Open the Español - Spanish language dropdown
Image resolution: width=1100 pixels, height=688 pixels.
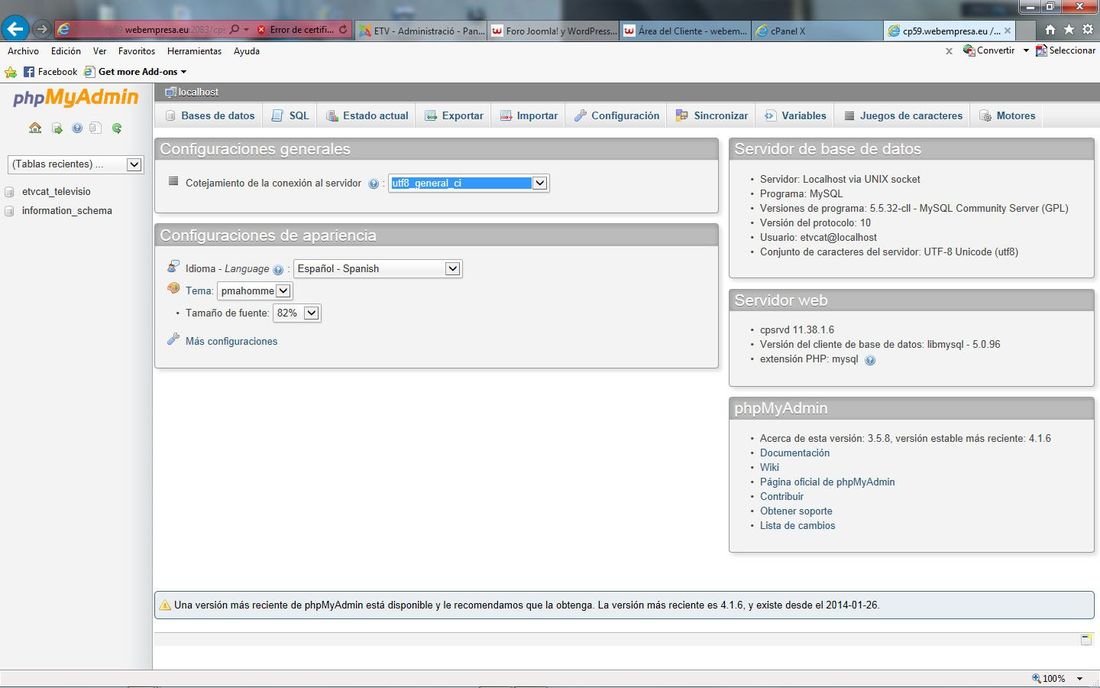click(377, 269)
